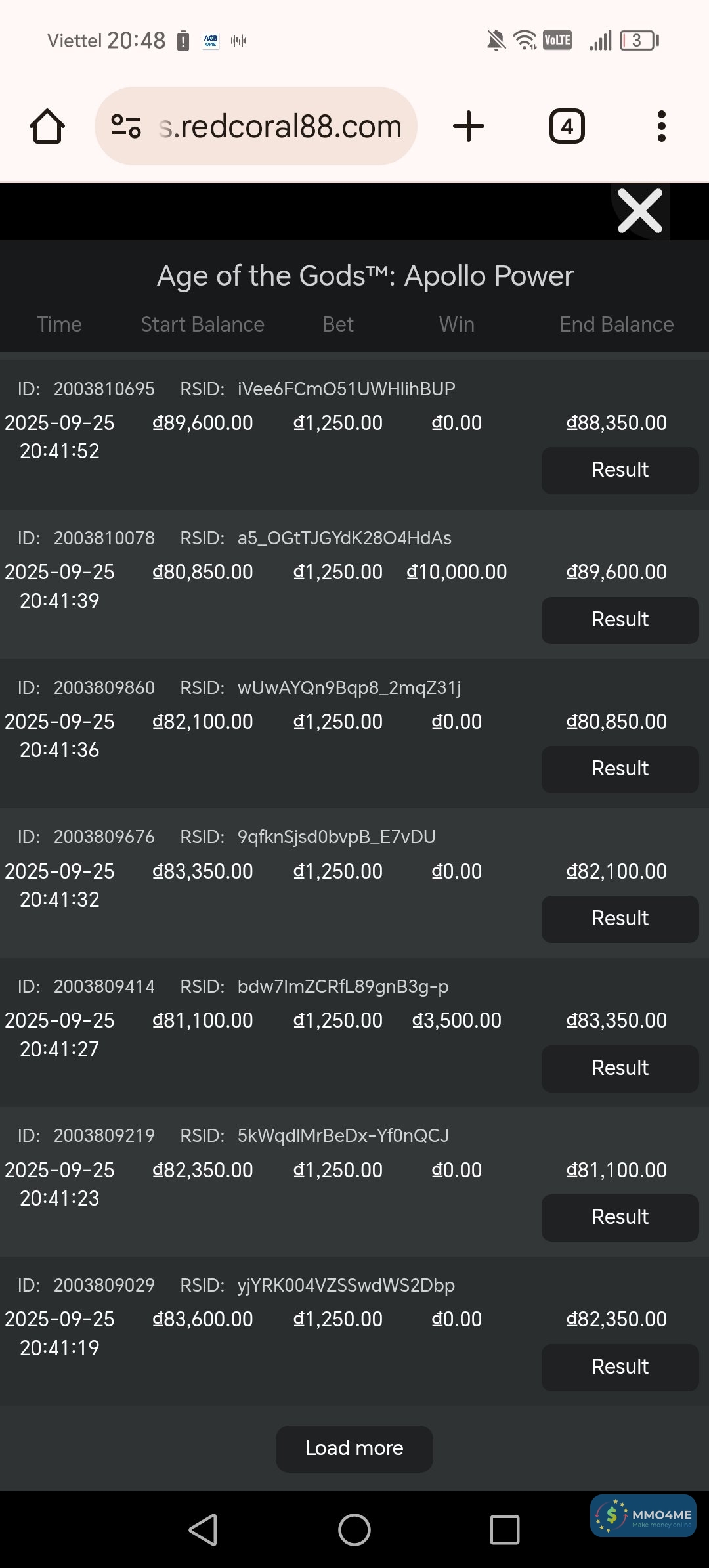Screen dimensions: 709x1568
Task: View Result for bet ID 2003809219
Action: 620,1217
